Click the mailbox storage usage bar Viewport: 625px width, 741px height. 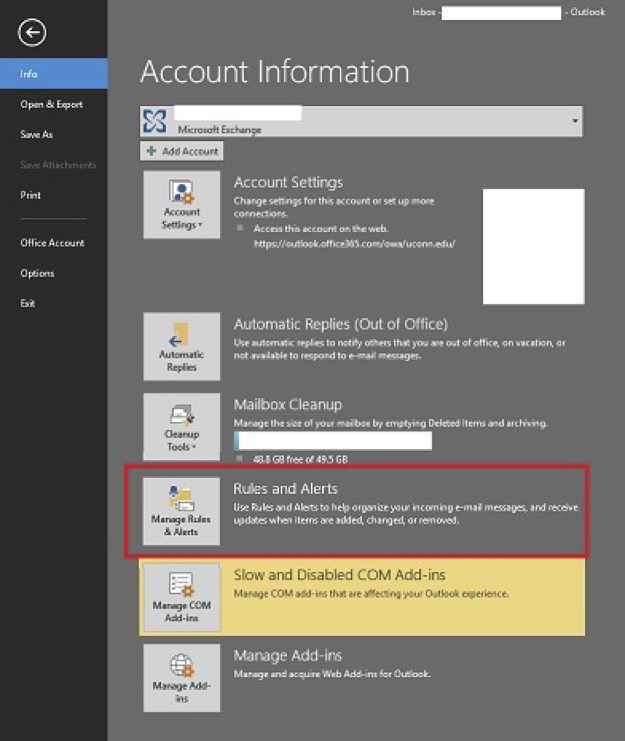point(332,441)
